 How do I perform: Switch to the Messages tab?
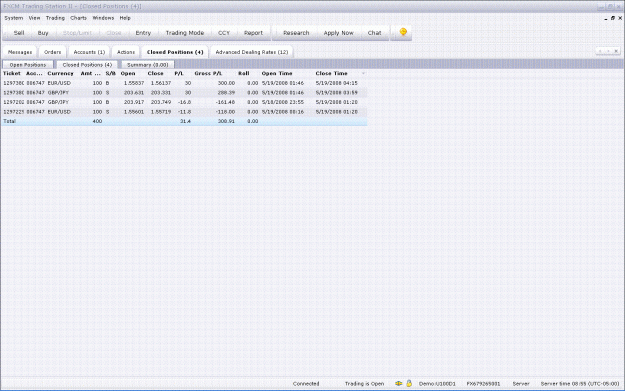(20, 52)
